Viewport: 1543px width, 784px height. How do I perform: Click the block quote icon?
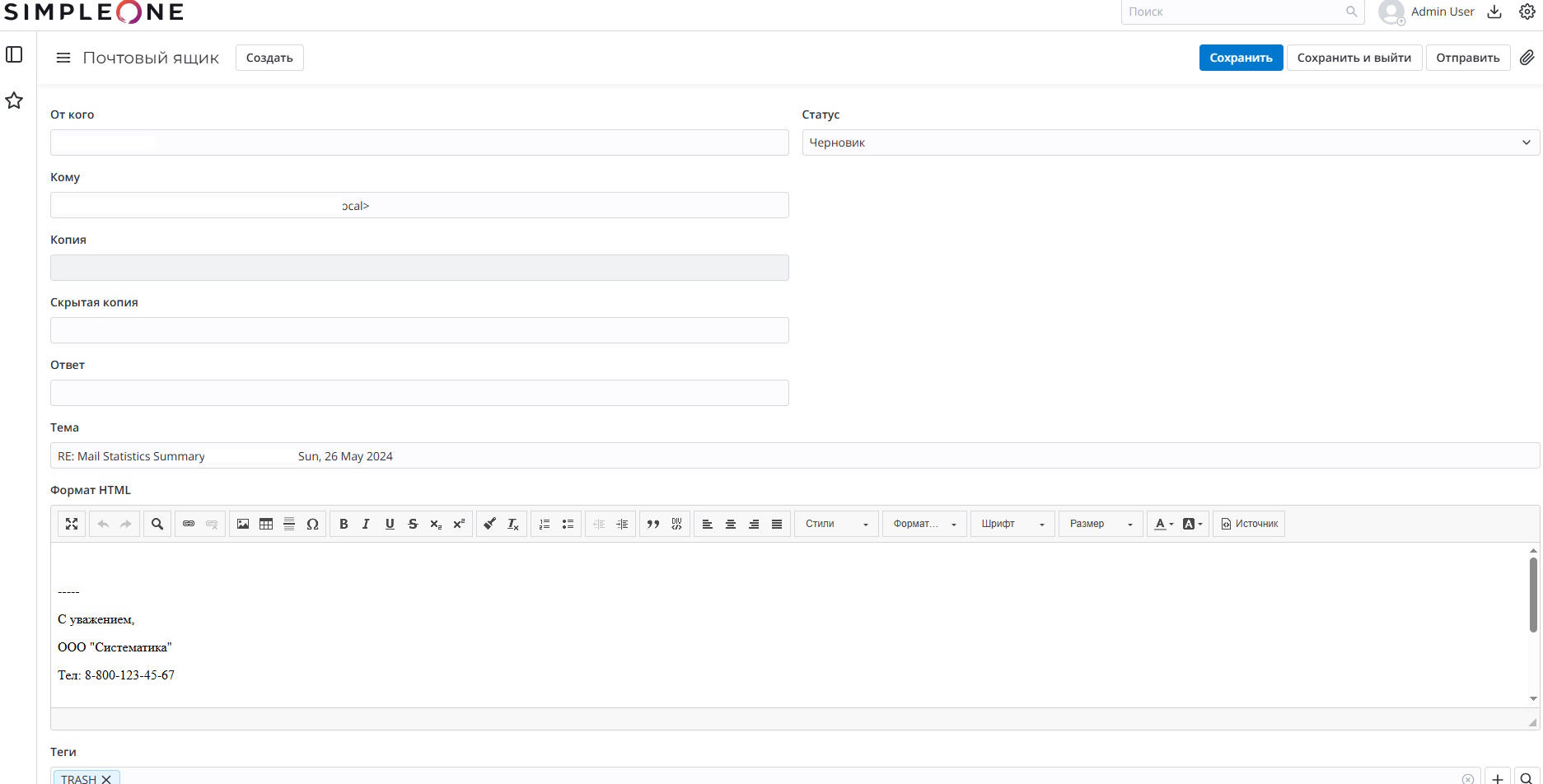[x=653, y=524]
